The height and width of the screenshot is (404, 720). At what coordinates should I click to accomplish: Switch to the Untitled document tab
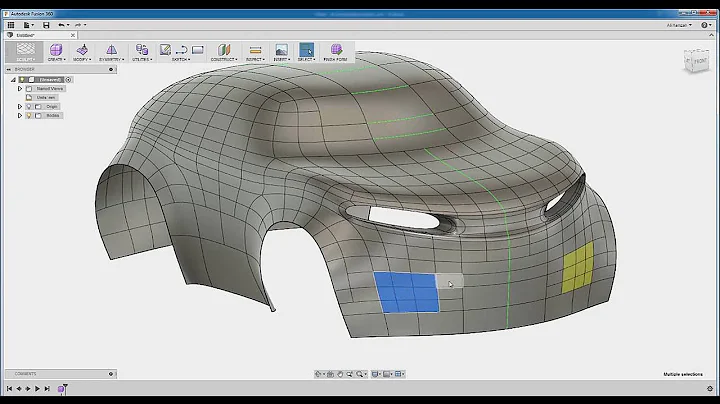tap(40, 35)
